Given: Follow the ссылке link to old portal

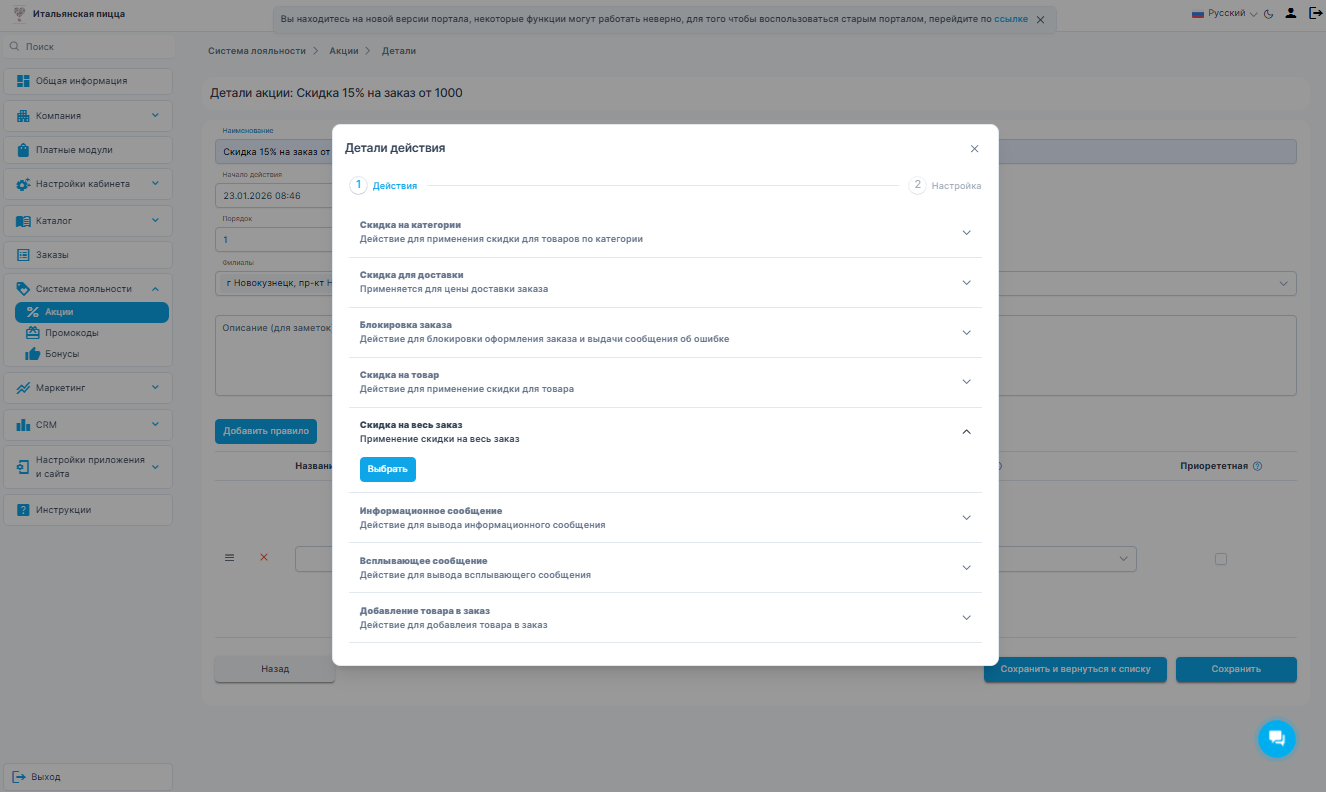Looking at the screenshot, I should click(1010, 19).
